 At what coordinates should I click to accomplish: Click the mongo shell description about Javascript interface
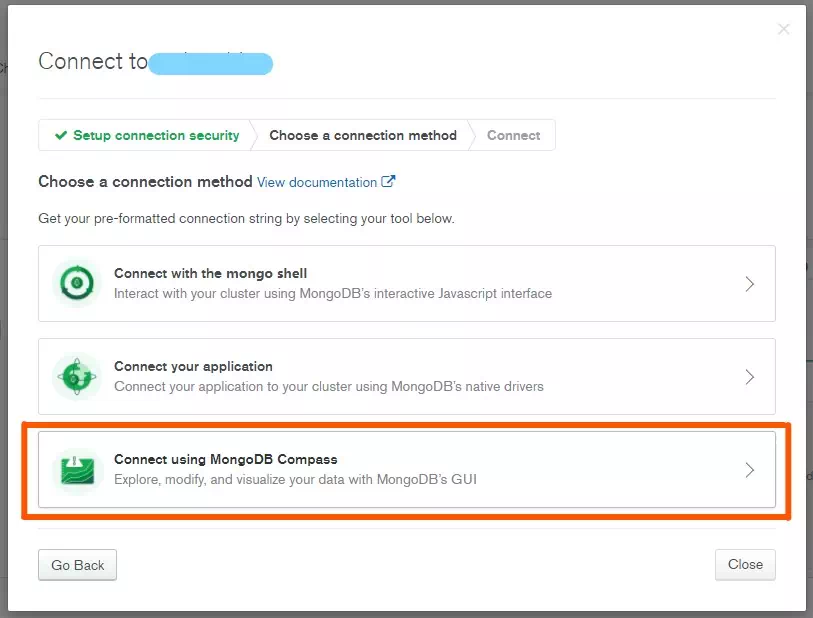point(333,293)
